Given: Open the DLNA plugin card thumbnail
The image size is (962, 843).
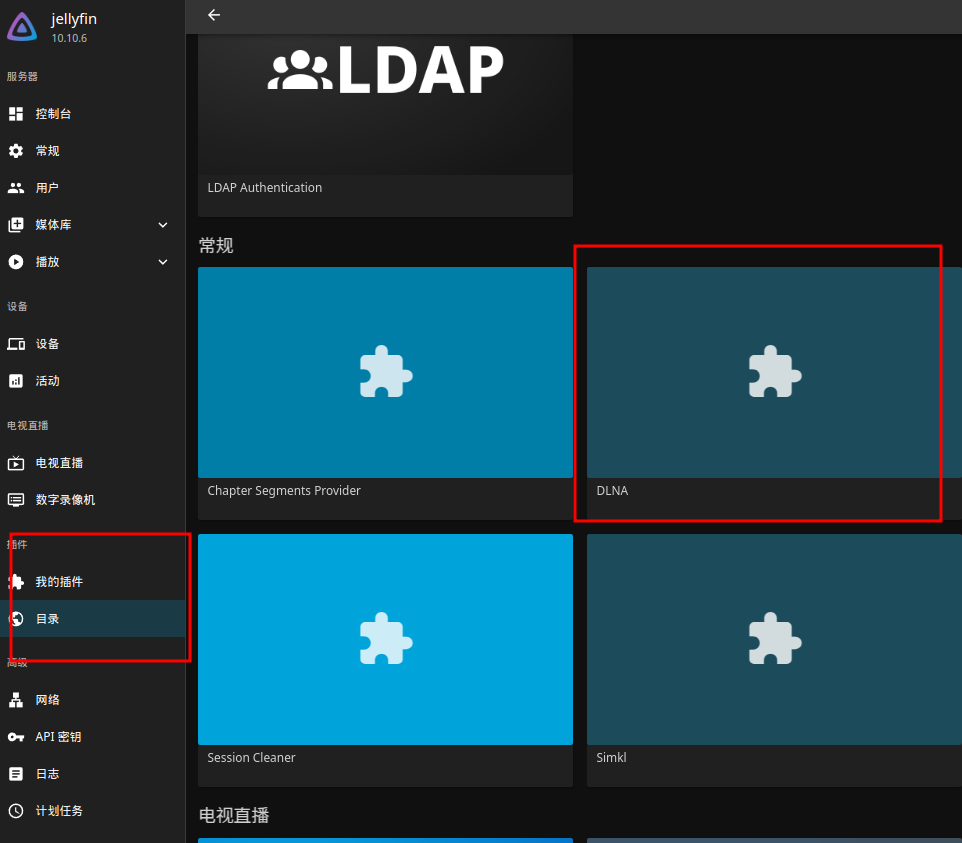Looking at the screenshot, I should (x=774, y=372).
